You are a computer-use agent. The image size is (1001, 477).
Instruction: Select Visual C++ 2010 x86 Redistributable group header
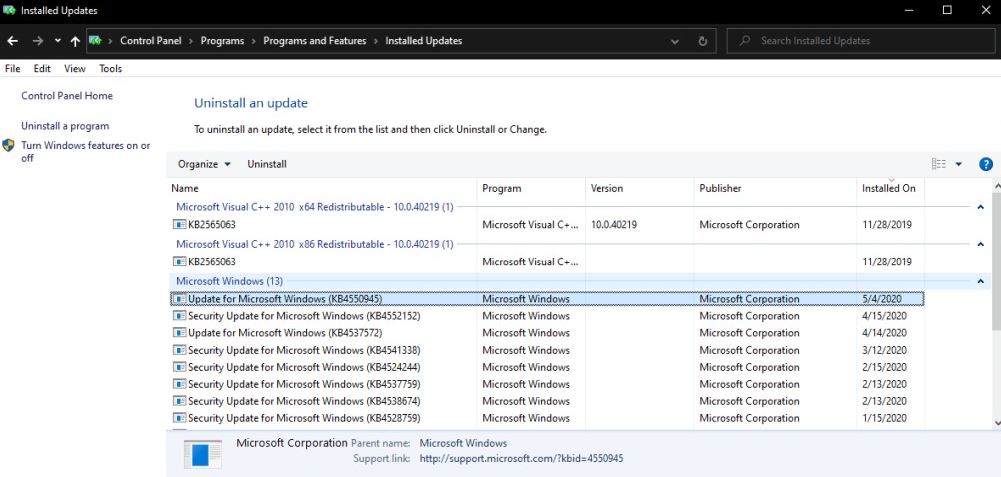click(x=315, y=244)
